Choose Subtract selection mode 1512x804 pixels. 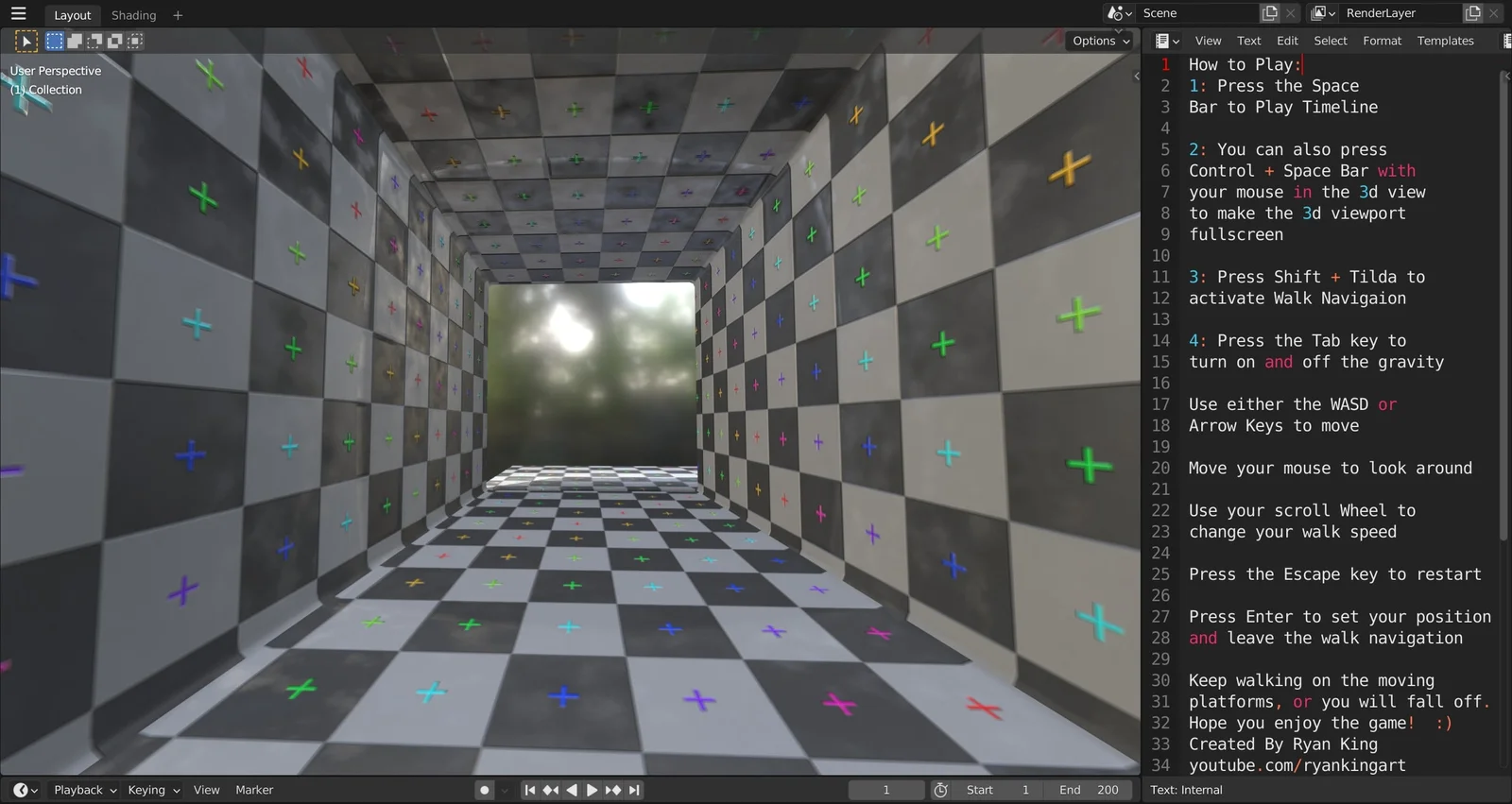point(94,41)
